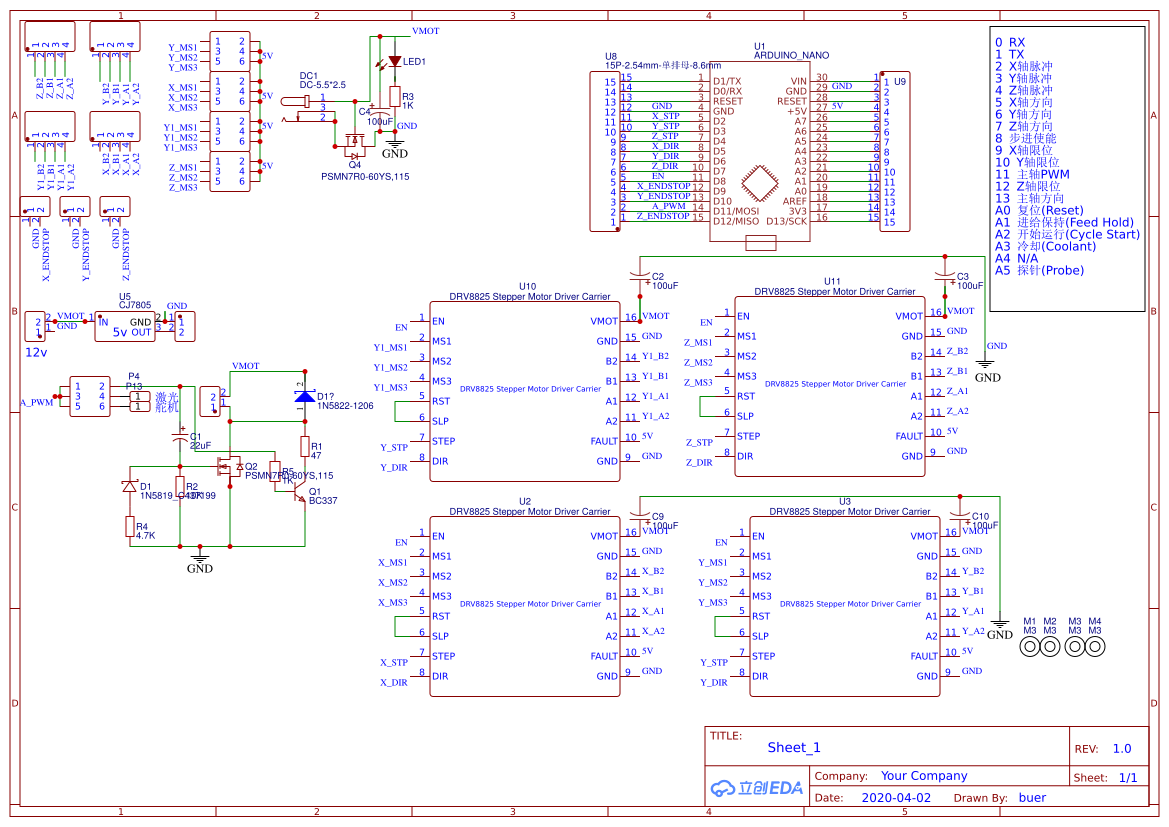The width and height of the screenshot is (1169, 827).
Task: Click the X_ENDSTOP connector label at left
Action: click(46, 255)
